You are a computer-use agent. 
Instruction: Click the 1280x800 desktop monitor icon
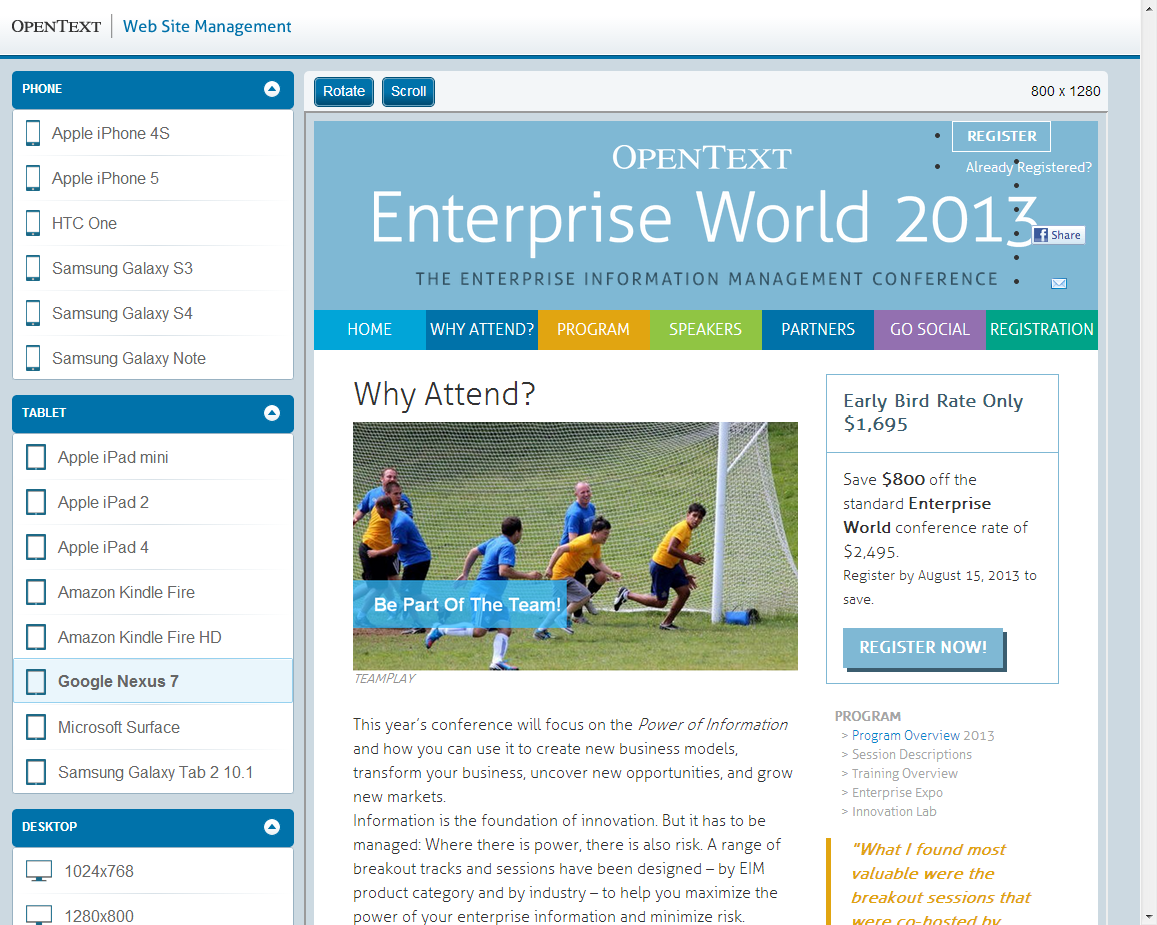click(39, 915)
